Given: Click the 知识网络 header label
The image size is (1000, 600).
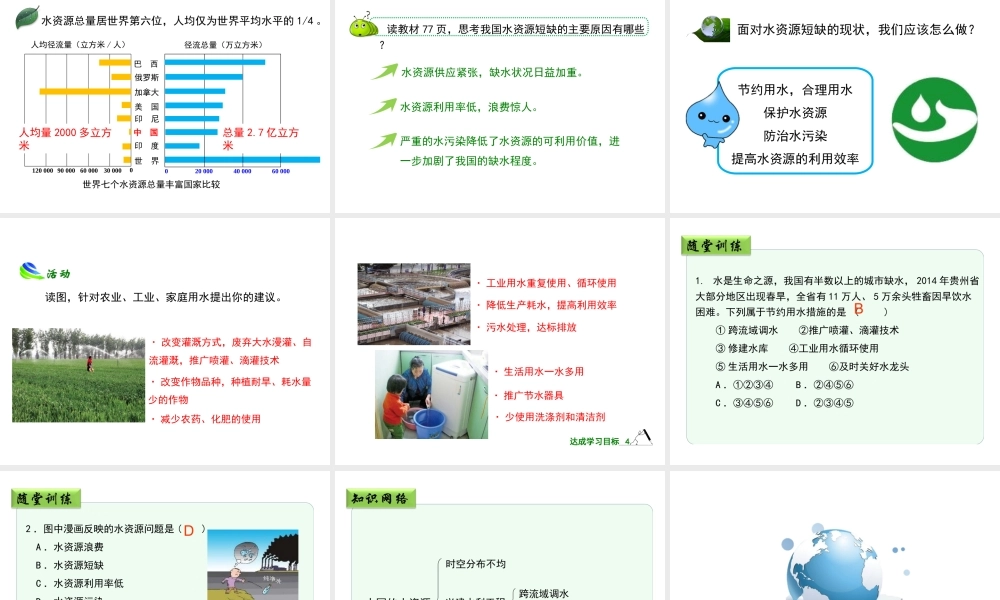Looking at the screenshot, I should pos(381,499).
